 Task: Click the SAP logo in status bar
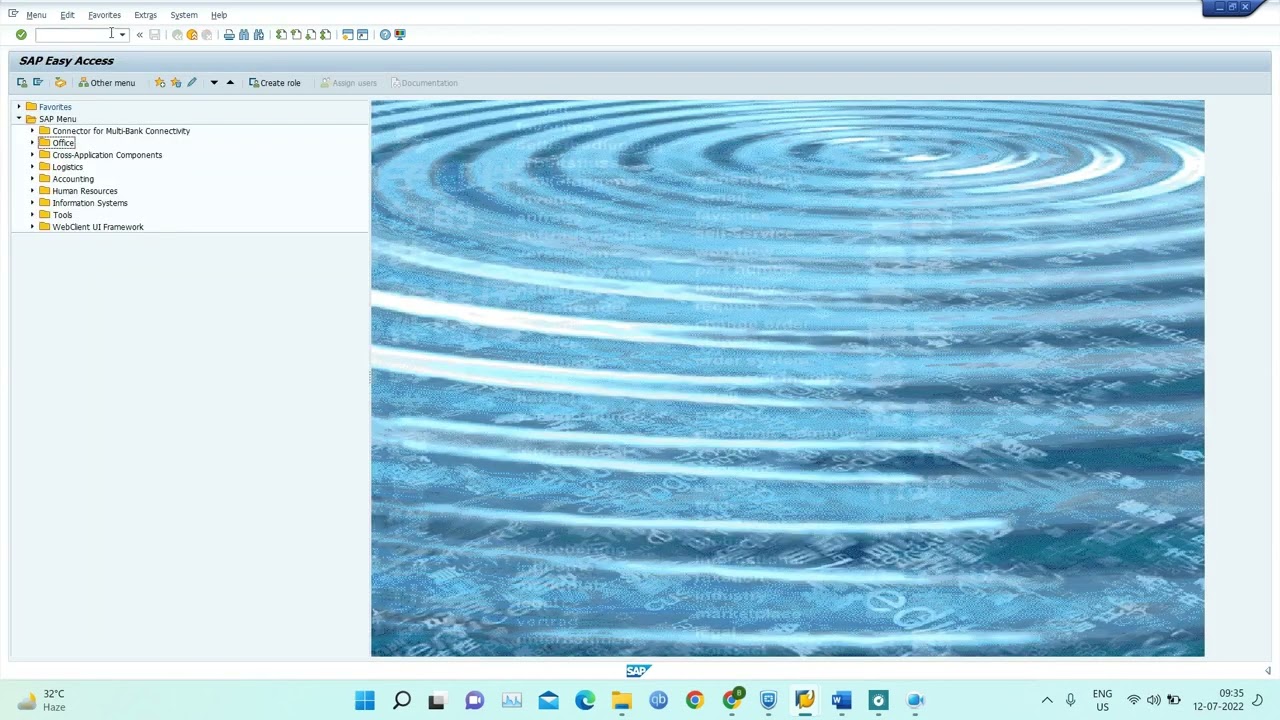638,671
